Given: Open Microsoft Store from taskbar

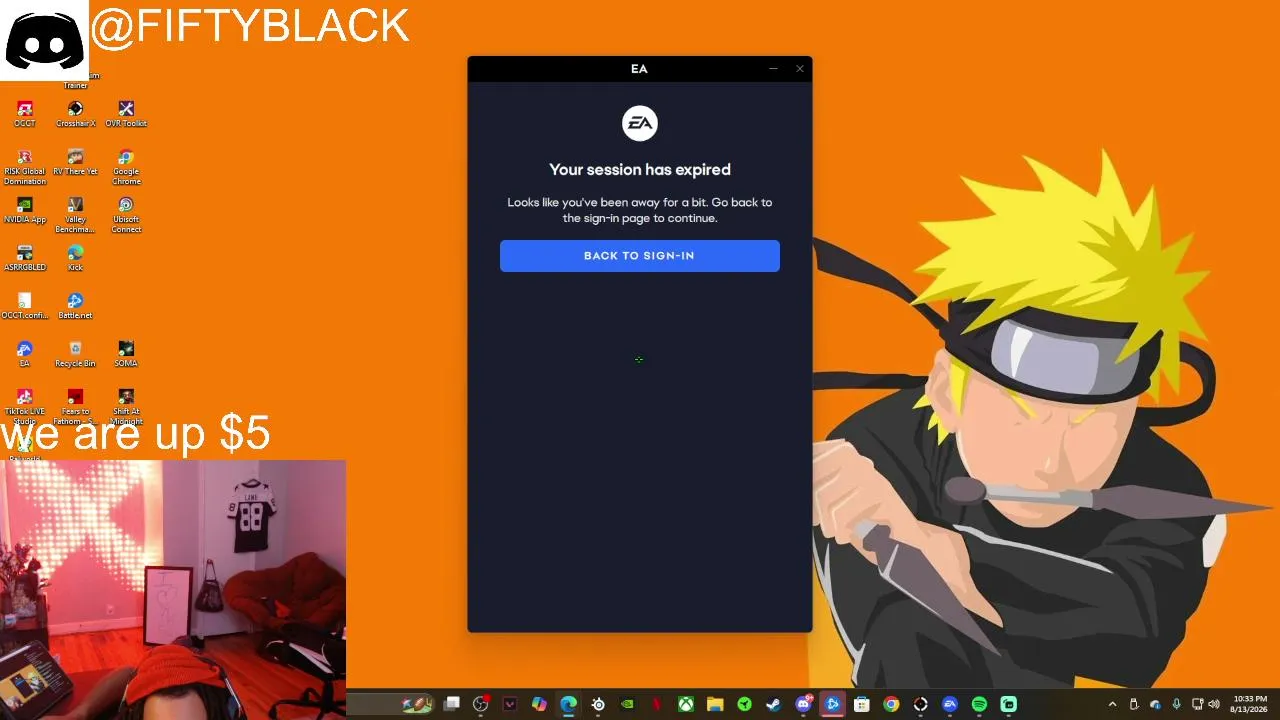Looking at the screenshot, I should [861, 704].
